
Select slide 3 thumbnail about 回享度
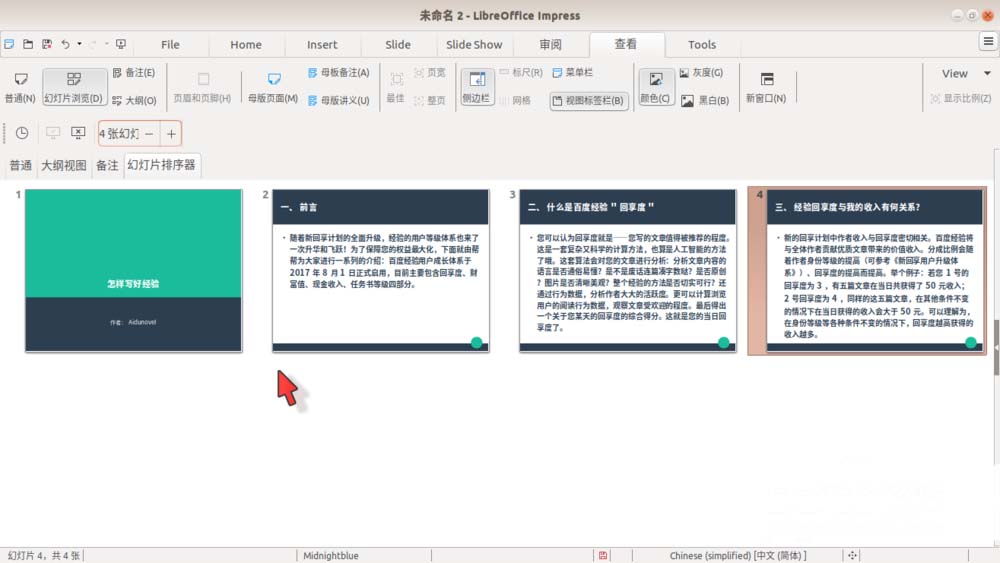tap(626, 270)
